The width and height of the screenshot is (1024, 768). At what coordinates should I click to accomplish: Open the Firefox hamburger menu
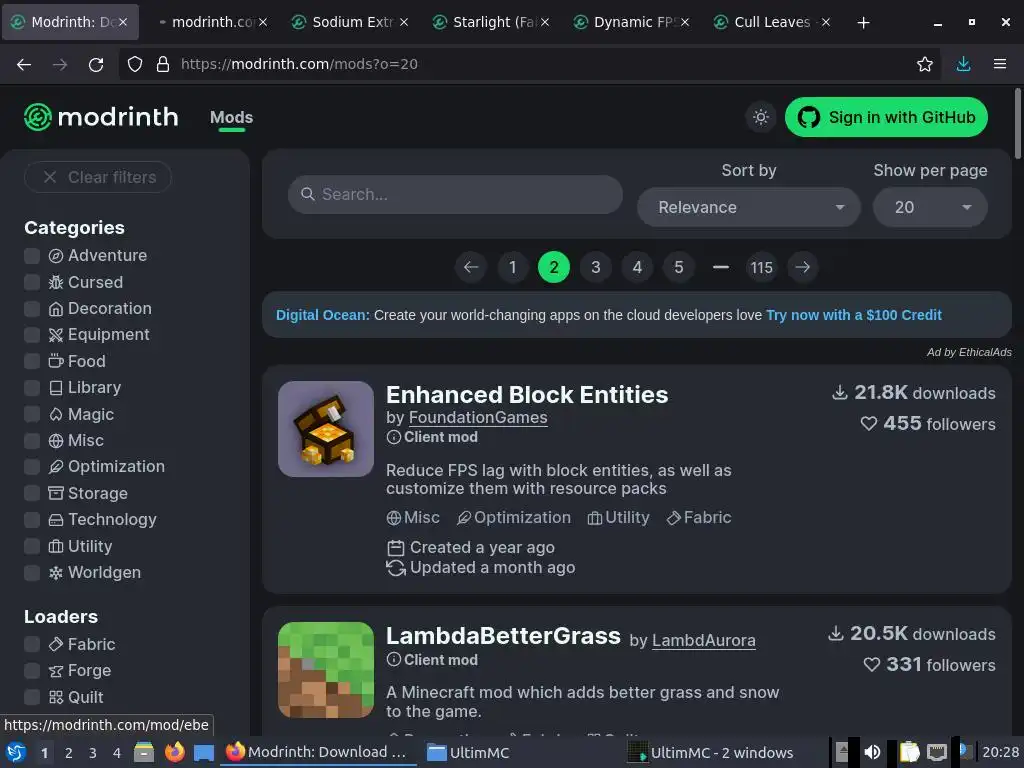1000,64
